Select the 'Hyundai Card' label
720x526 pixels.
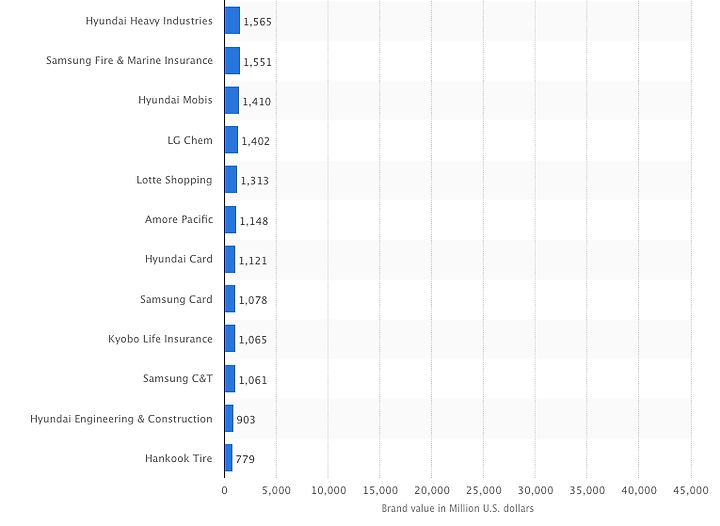(x=179, y=259)
